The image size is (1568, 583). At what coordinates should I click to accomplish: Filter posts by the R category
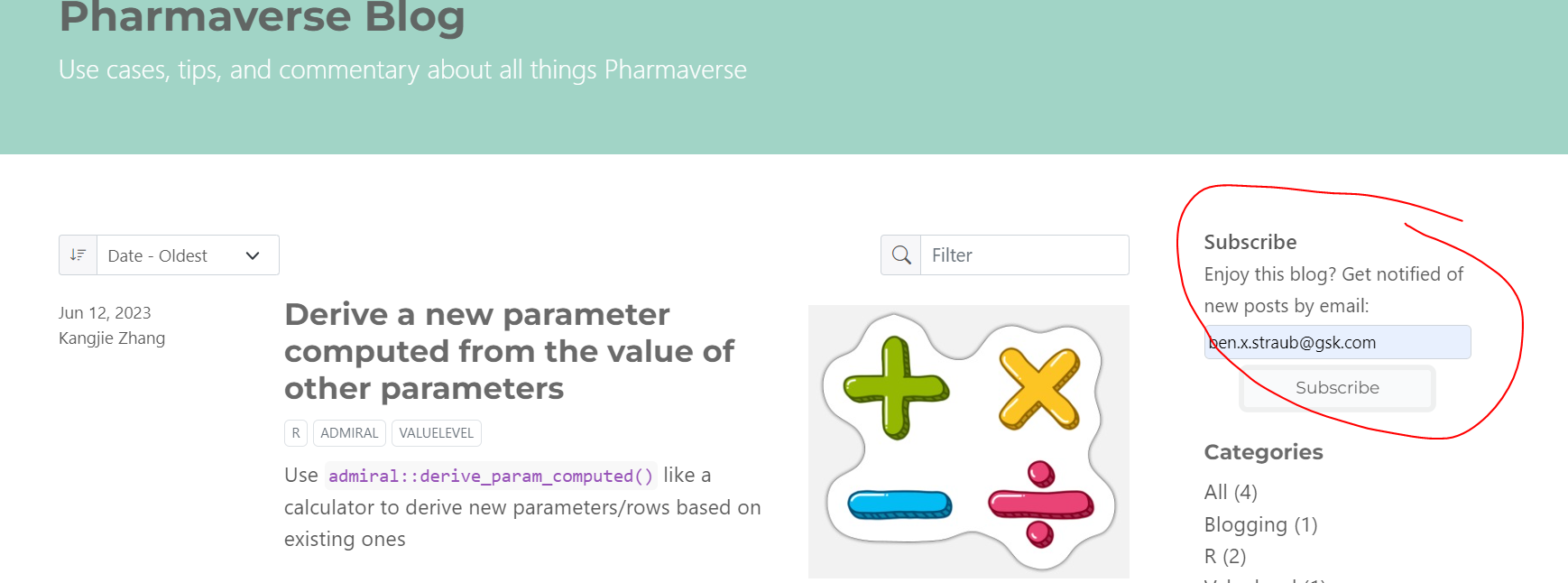1225,557
